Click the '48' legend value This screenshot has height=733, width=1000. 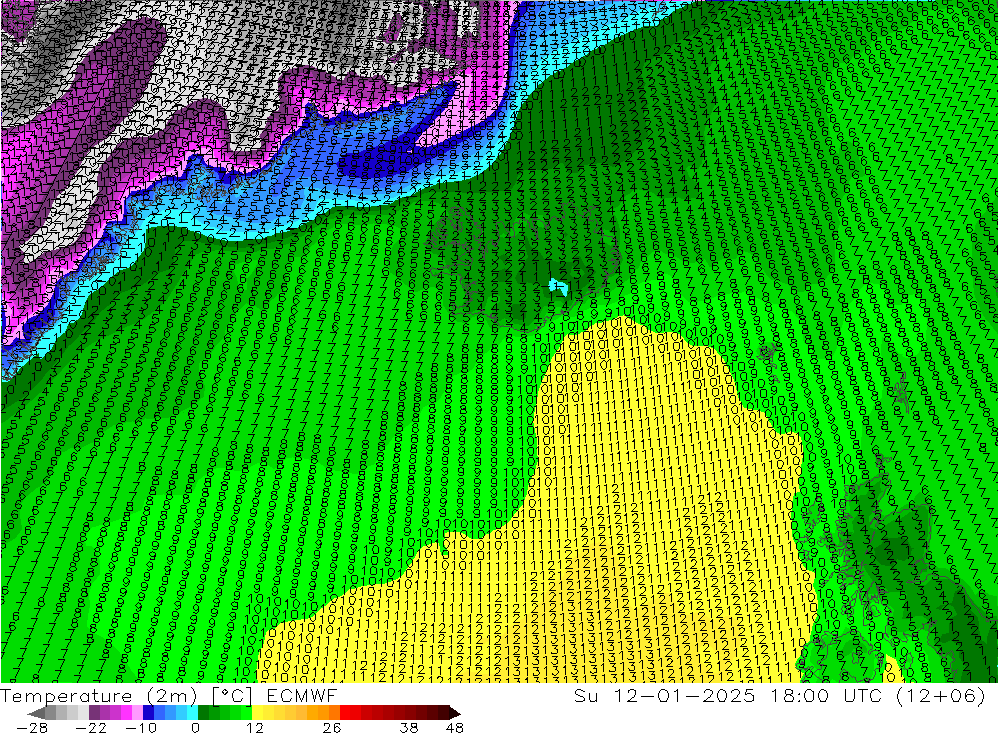pos(455,727)
